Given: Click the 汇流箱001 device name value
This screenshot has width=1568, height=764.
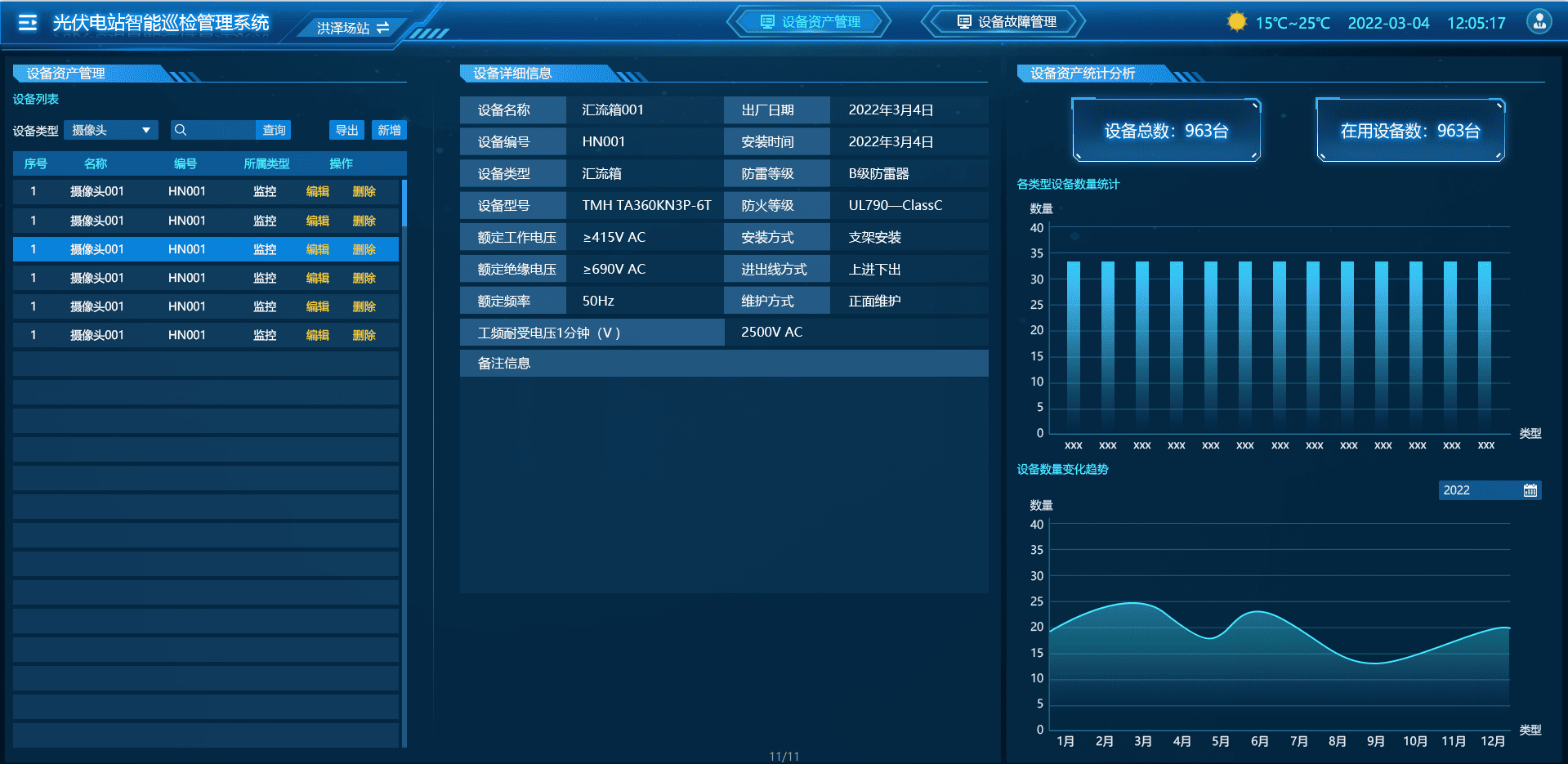Looking at the screenshot, I should pos(613,109).
